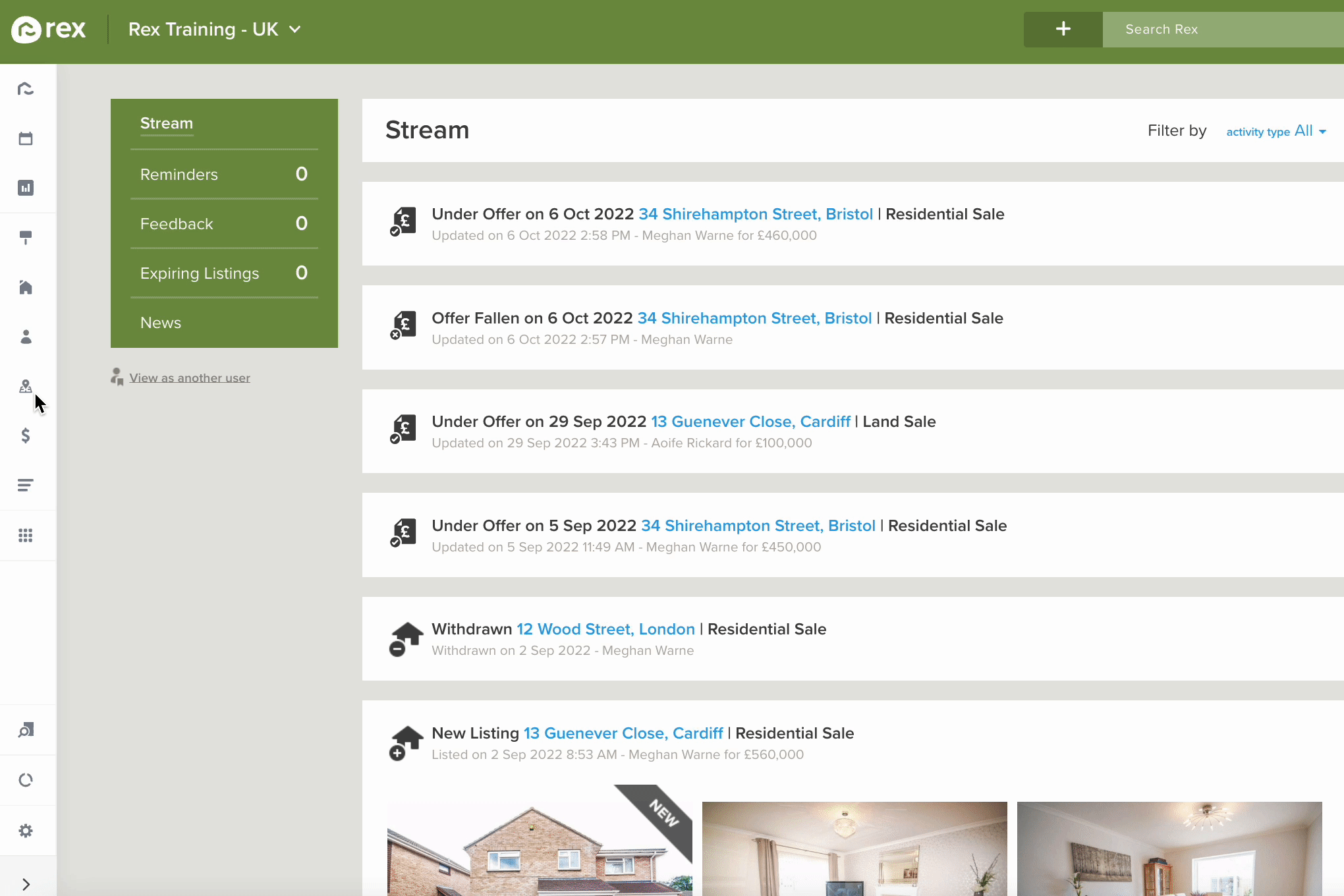This screenshot has width=1344, height=896.
Task: Open the Rex Training - UK account dropdown
Action: (215, 30)
